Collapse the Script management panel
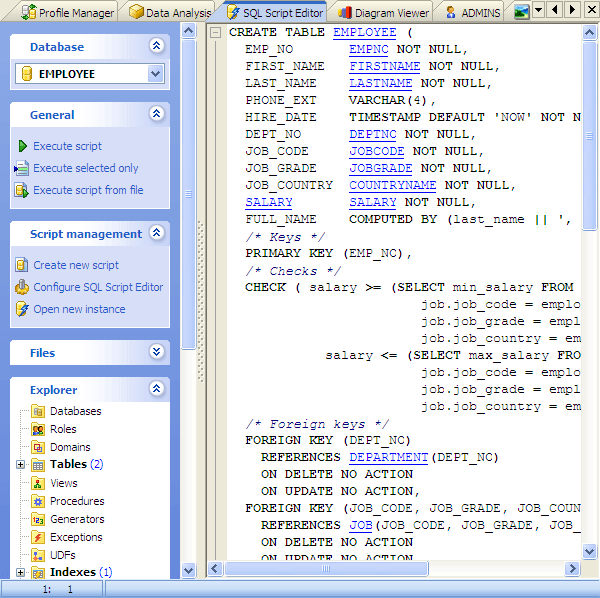600x598 pixels. pos(157,233)
